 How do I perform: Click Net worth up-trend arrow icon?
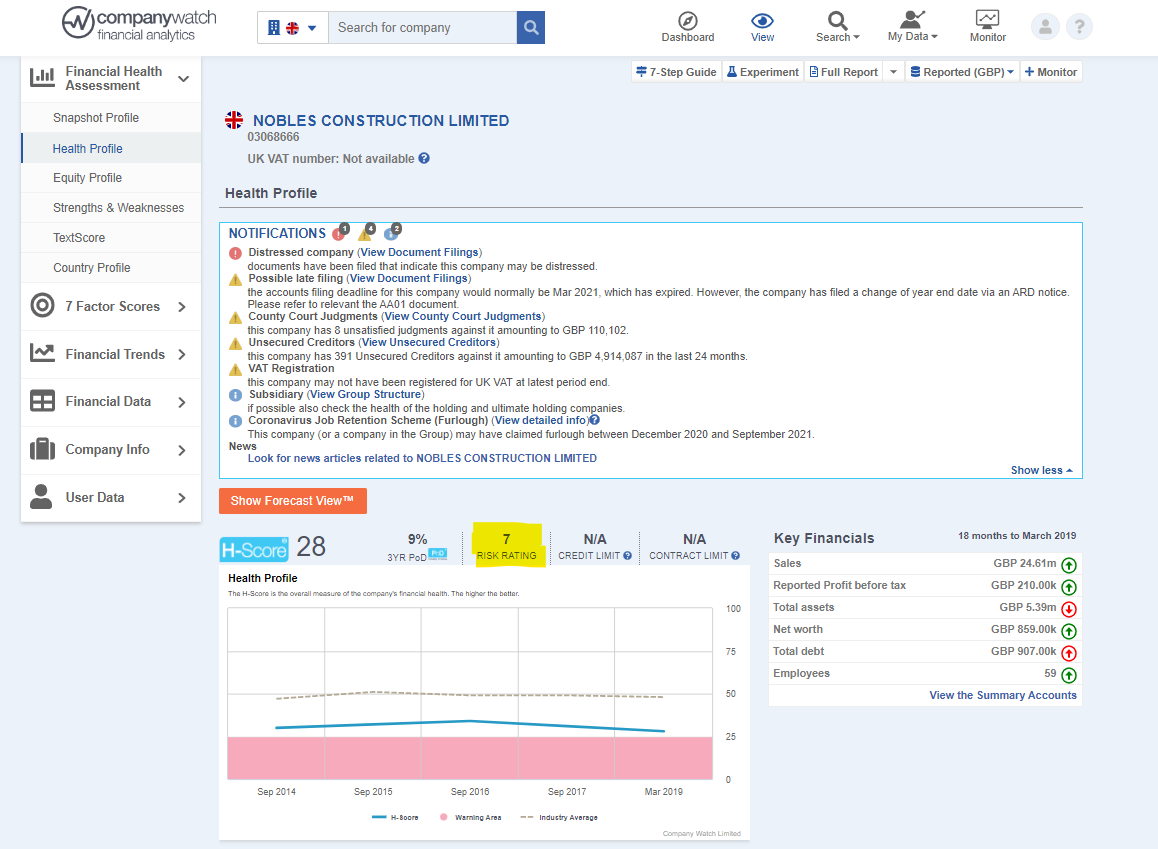coord(1069,631)
